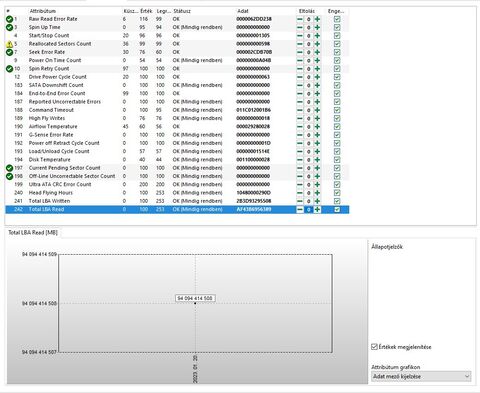This screenshot has width=480, height=393.
Task: Toggle enable checkbox for Spin Retry Count
Action: tap(337, 69)
